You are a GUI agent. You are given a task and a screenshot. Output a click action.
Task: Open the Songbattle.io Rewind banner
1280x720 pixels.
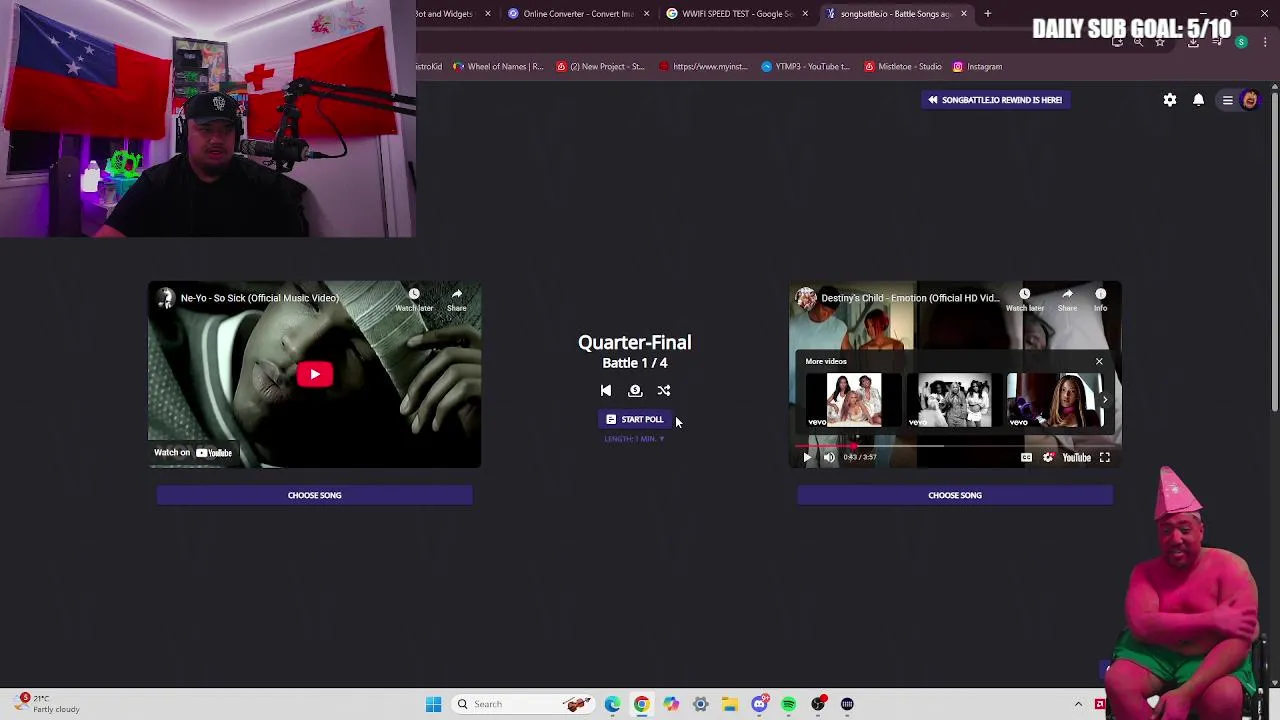click(x=995, y=100)
